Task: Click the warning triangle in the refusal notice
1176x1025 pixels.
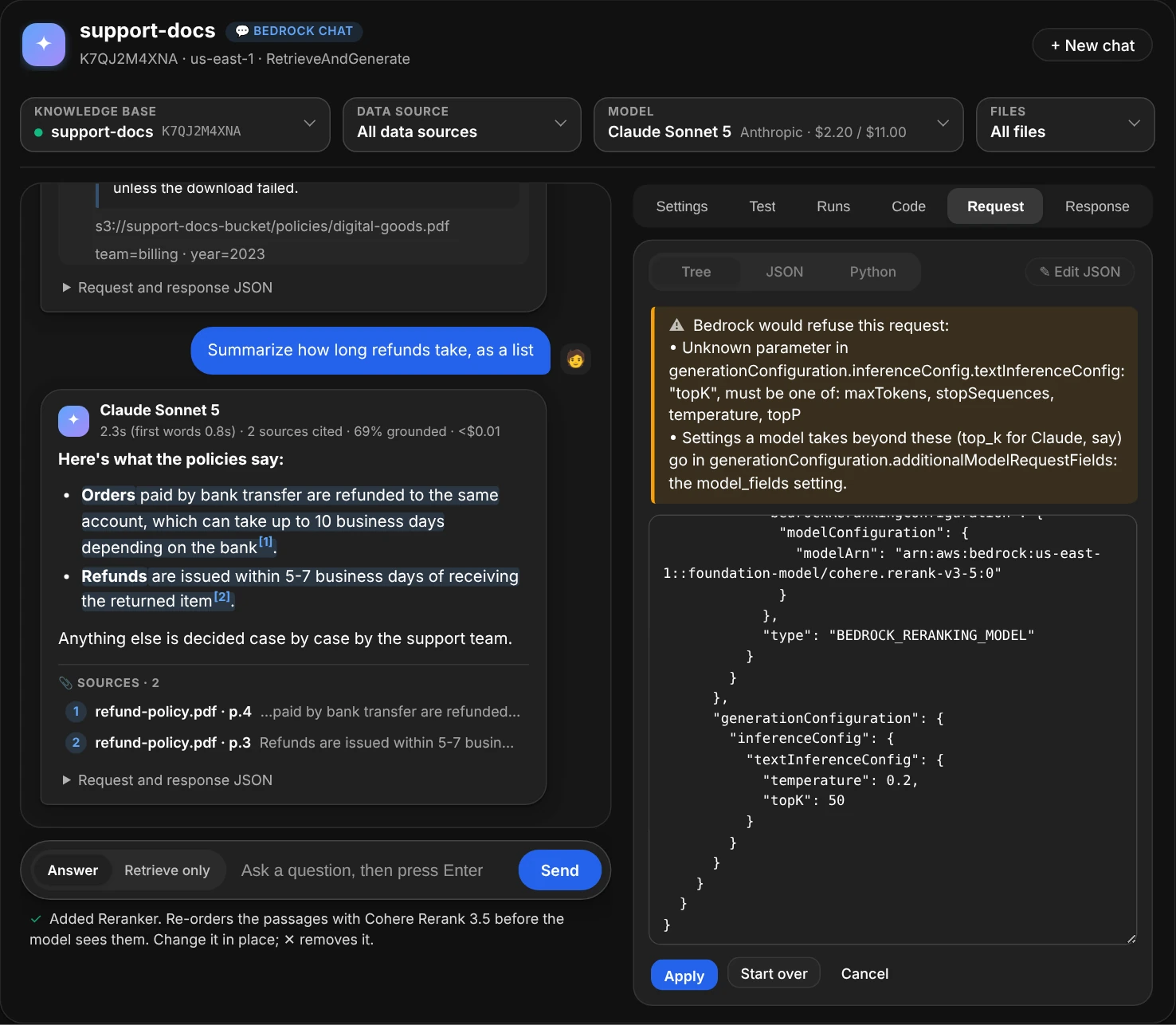Action: (x=676, y=325)
